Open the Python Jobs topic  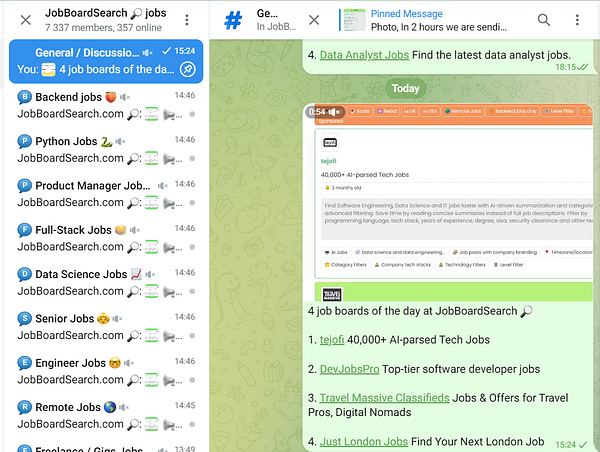106,150
